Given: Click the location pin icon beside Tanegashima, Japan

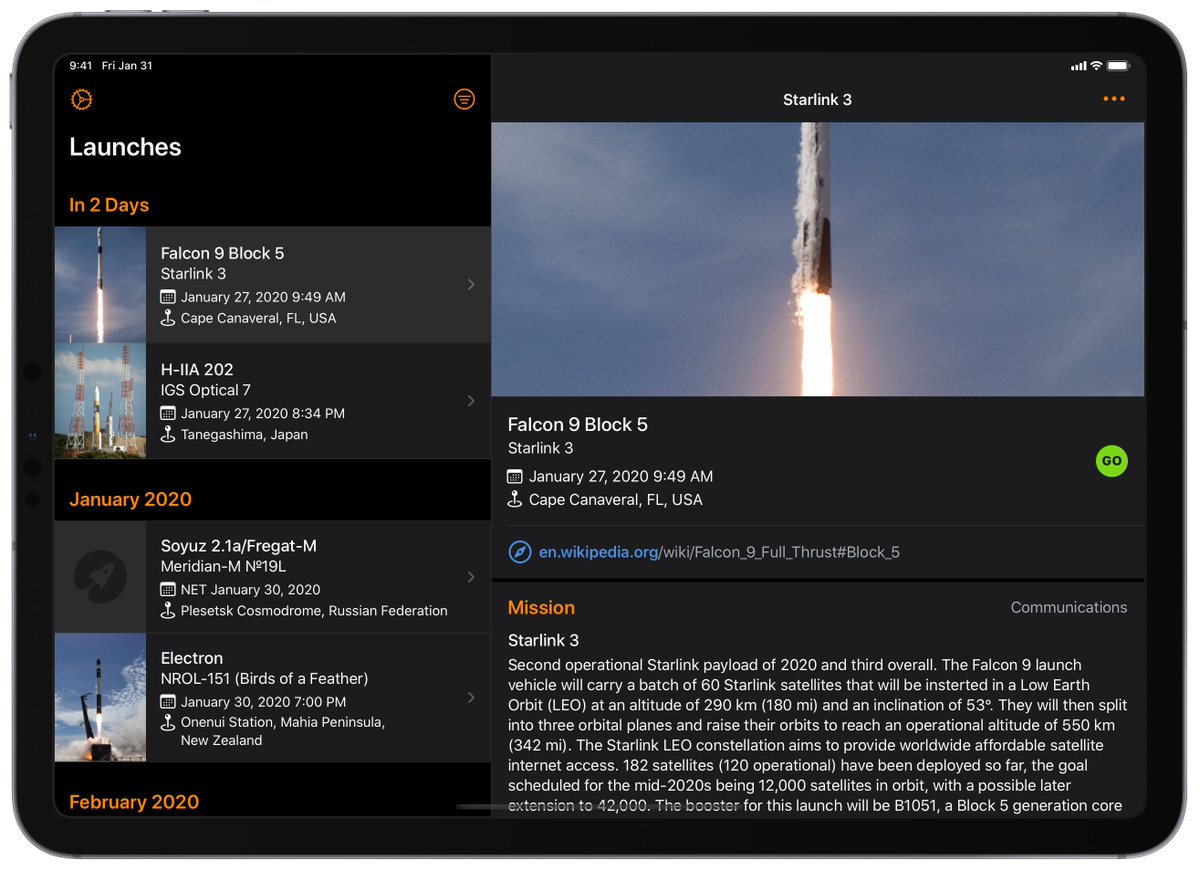Looking at the screenshot, I should pos(168,434).
